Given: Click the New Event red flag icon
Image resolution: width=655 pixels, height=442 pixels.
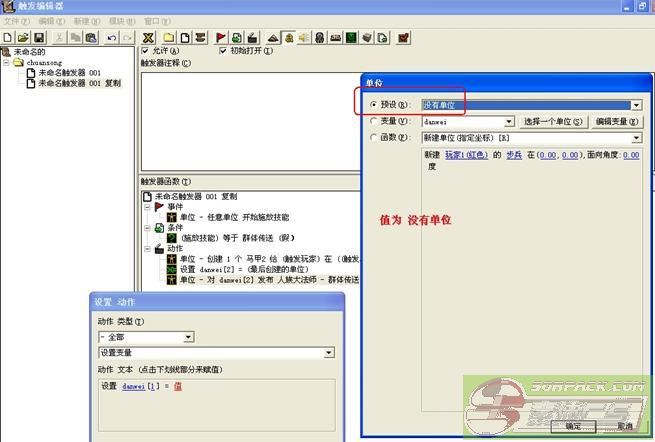Looking at the screenshot, I should tap(221, 37).
